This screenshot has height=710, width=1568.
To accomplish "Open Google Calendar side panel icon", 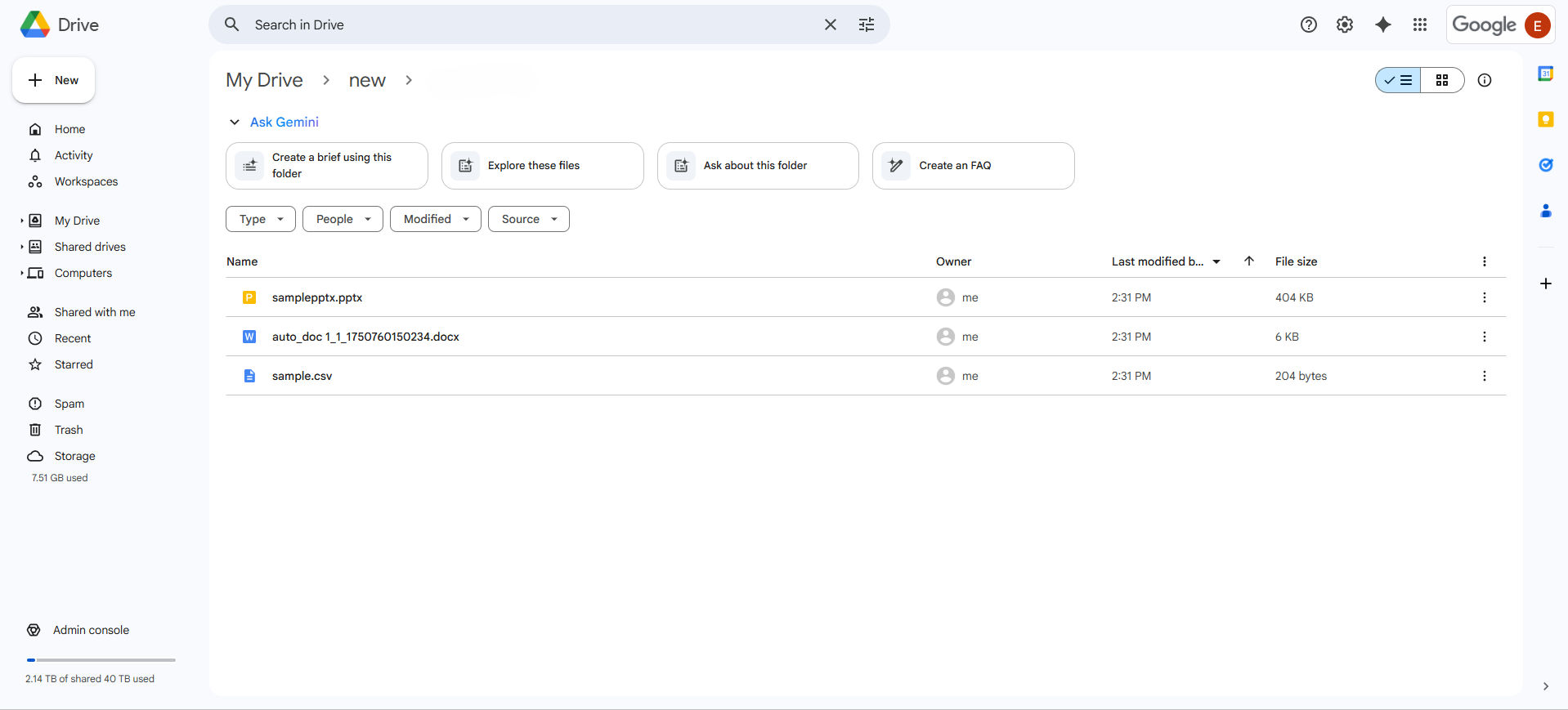I will pos(1545,74).
